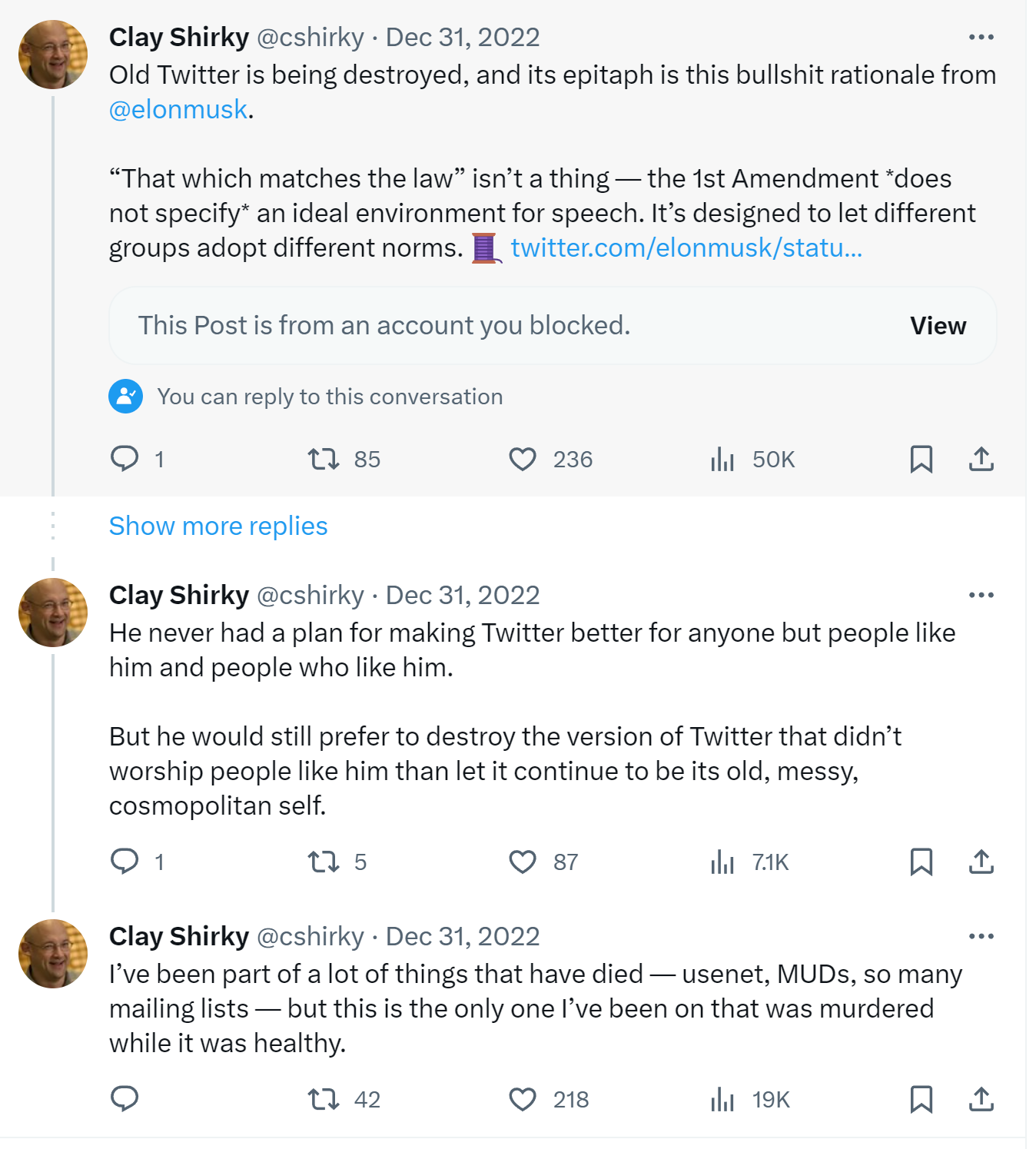Share the first tweet about Old Twitter
This screenshot has height=1149, width=1036.
(981, 459)
